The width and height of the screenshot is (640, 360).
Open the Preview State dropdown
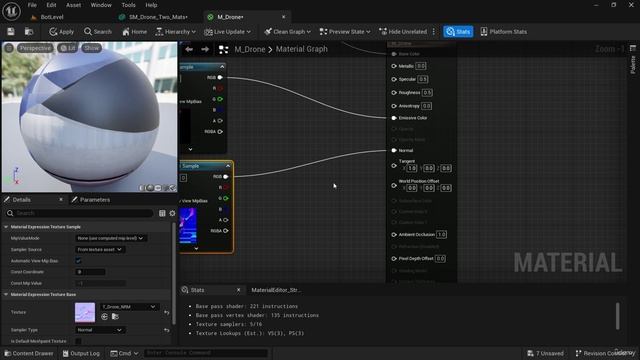(345, 32)
